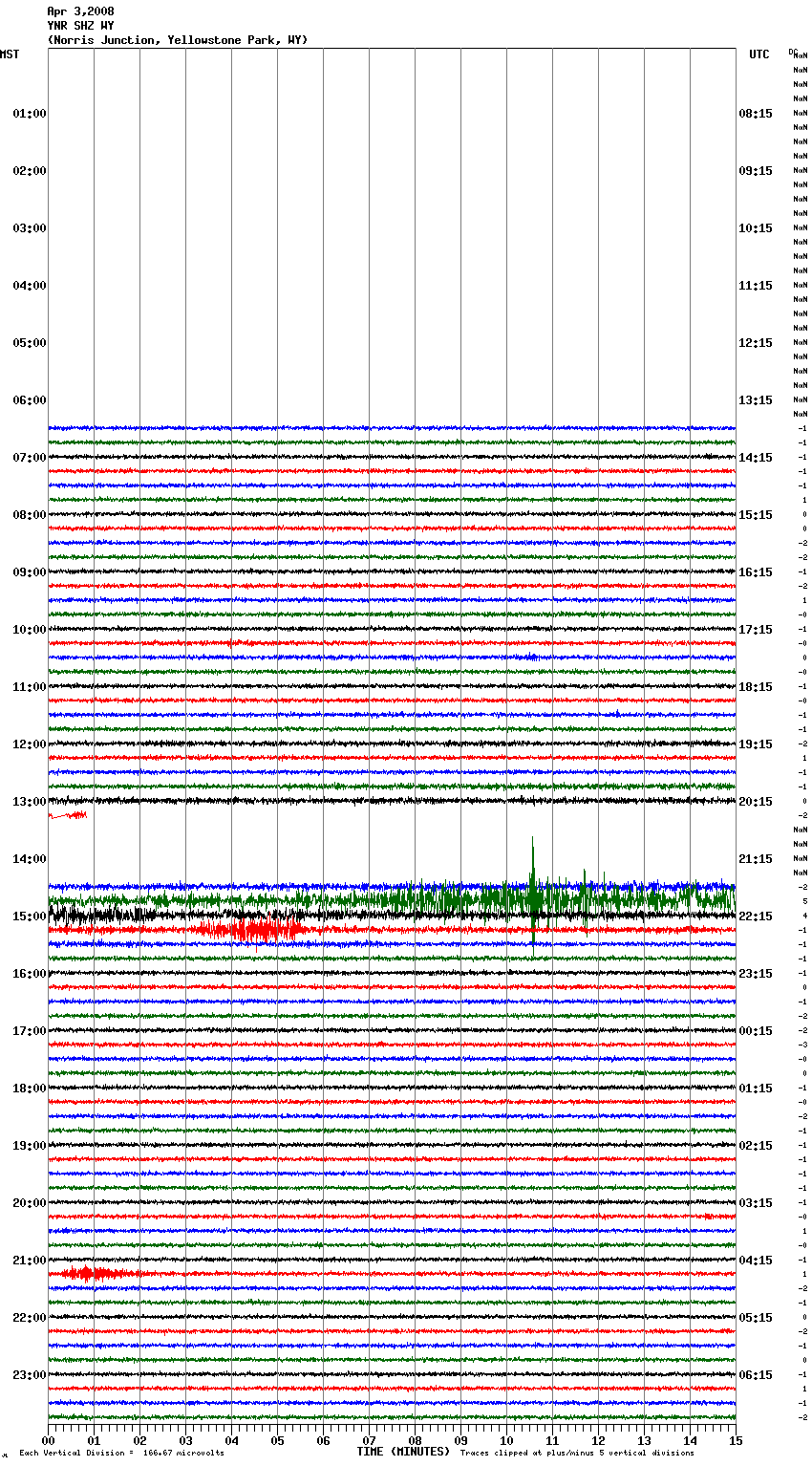This screenshot has height=1466, width=812.
Task: Click the '15' tick label on the minutes axis
Action: (735, 1440)
